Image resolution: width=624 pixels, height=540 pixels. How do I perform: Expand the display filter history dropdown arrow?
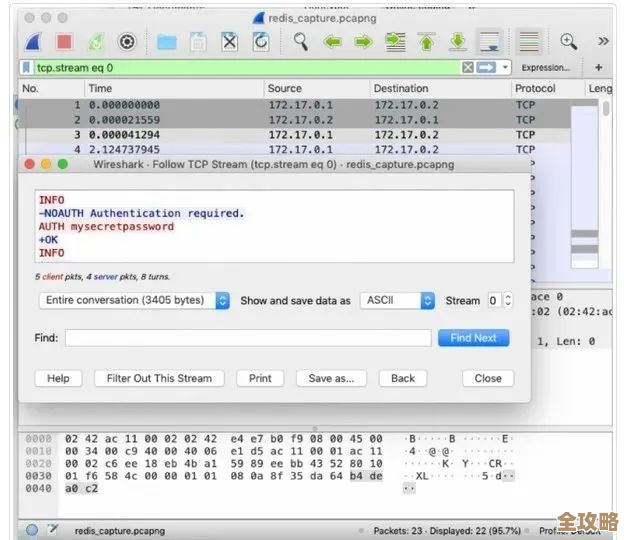pyautogui.click(x=505, y=67)
